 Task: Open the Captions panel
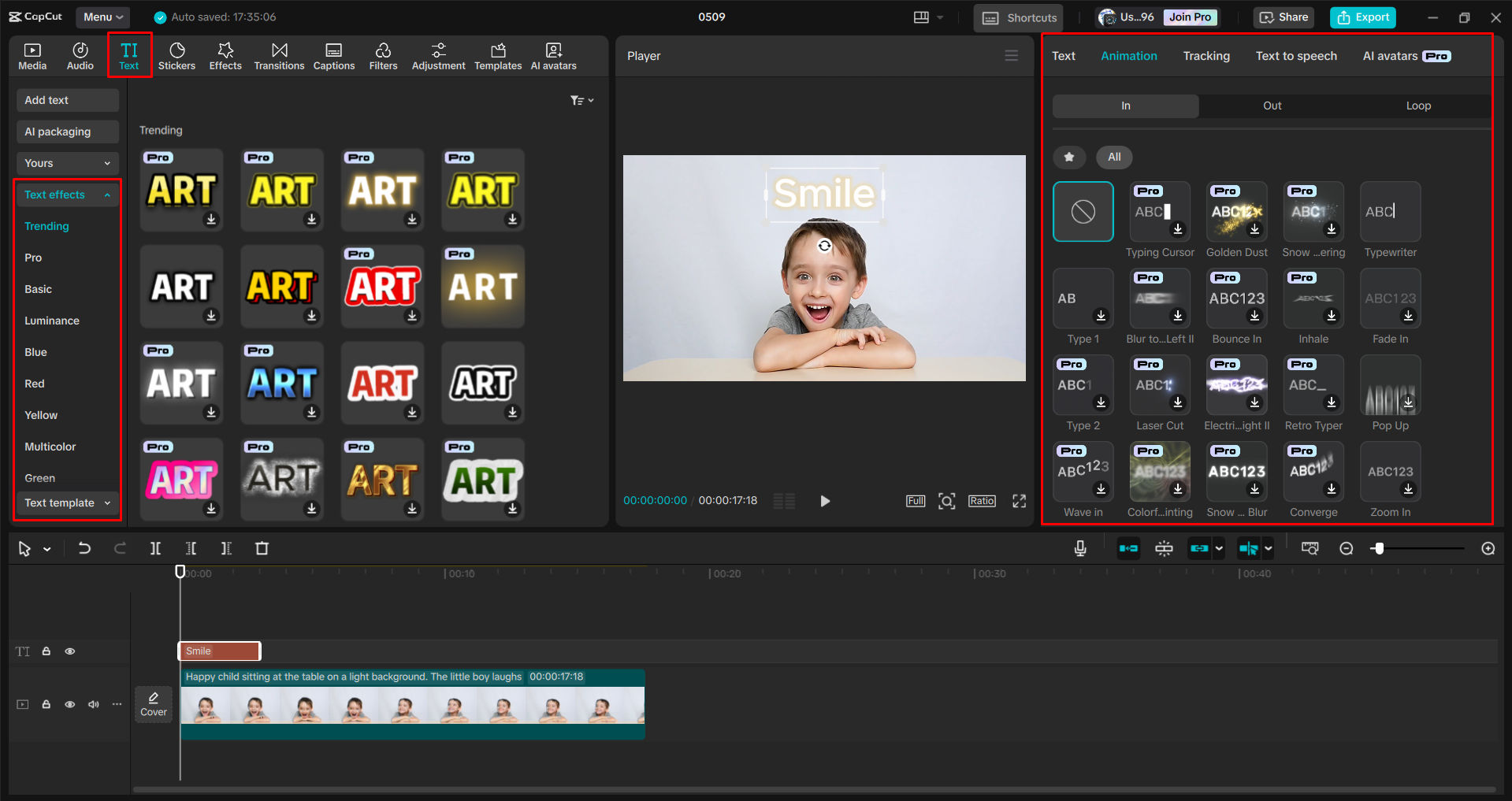coord(333,55)
